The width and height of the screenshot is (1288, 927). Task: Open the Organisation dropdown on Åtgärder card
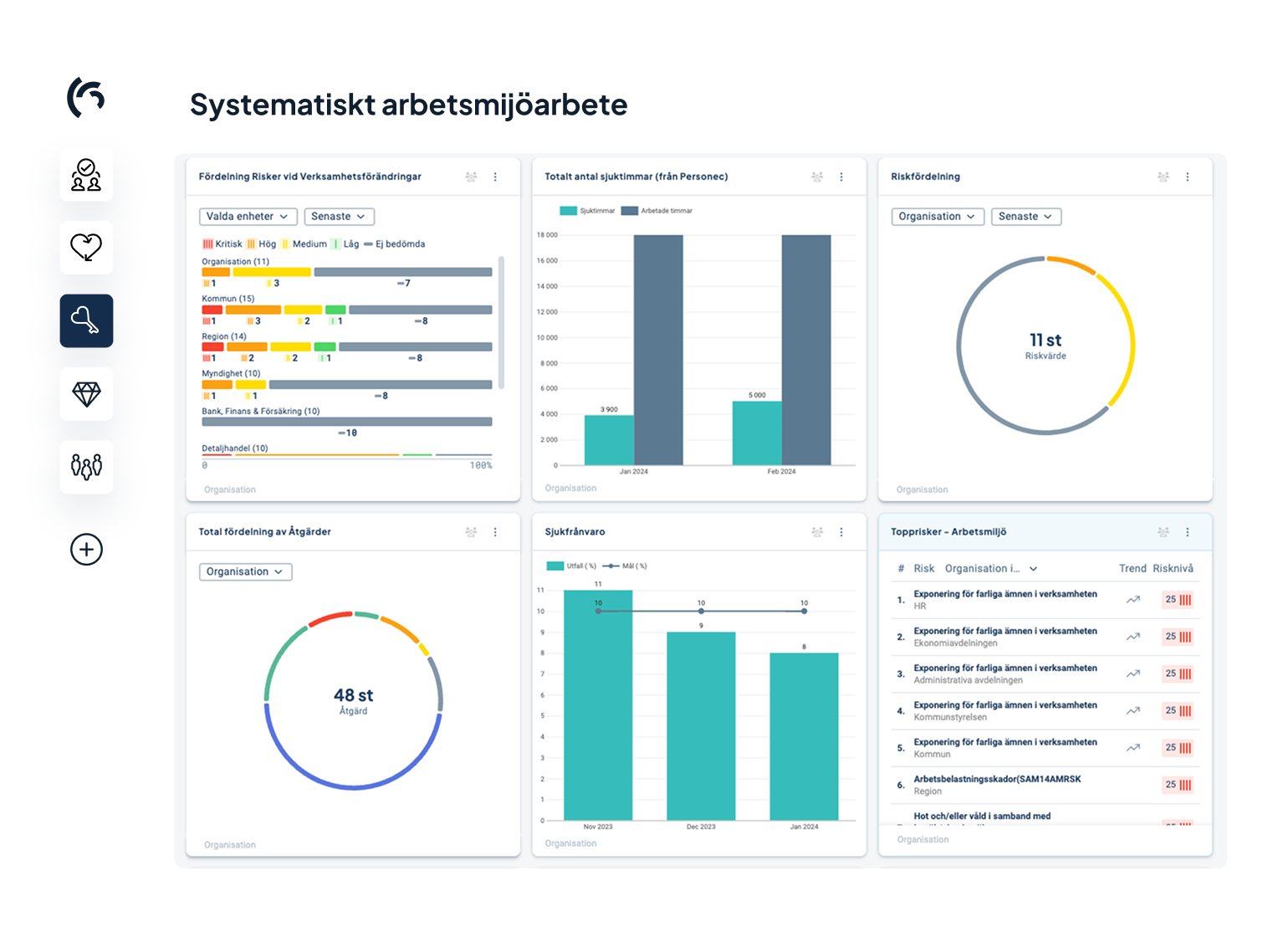pos(244,571)
